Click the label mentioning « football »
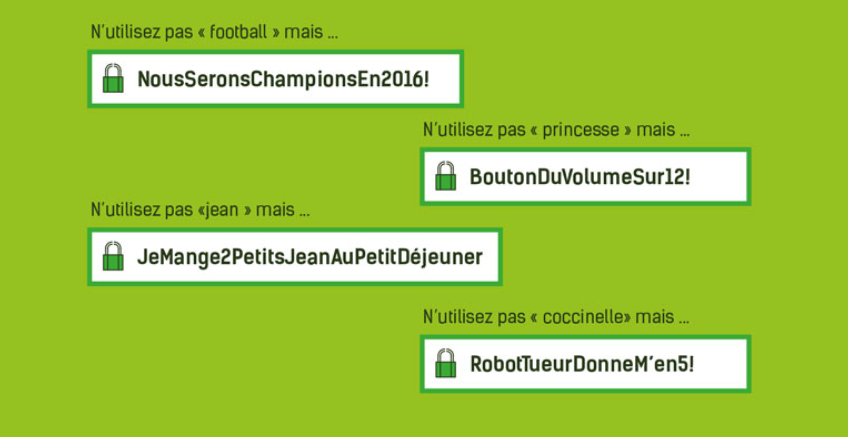 [214, 32]
